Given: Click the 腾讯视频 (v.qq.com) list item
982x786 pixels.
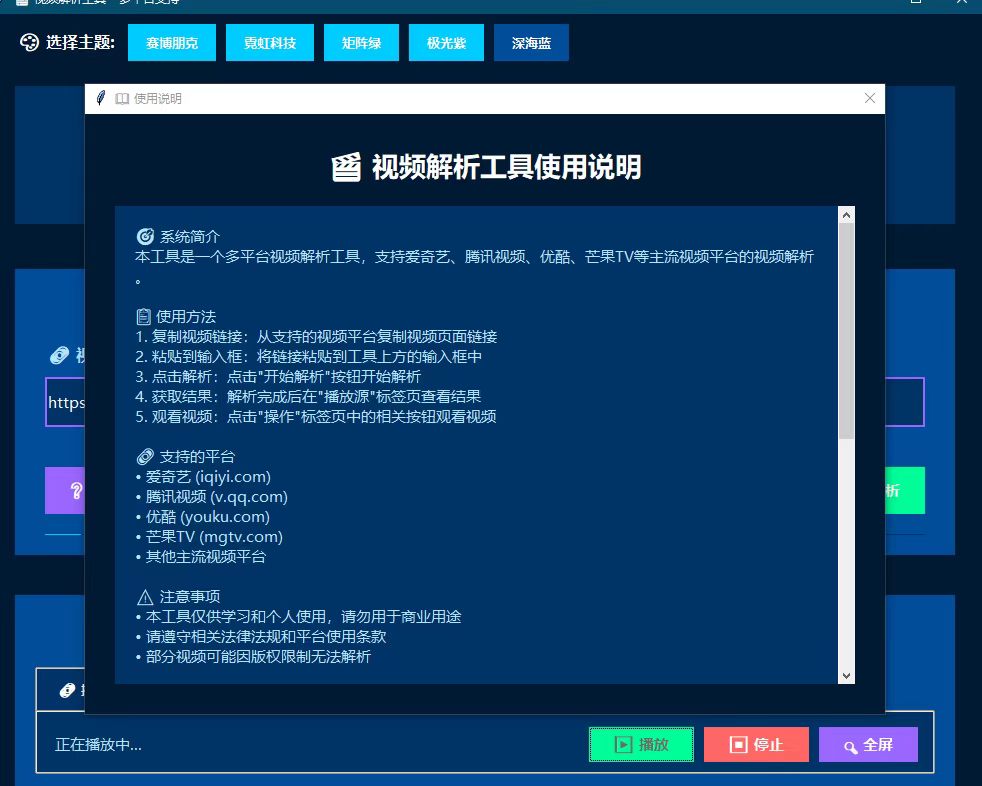Looking at the screenshot, I should point(212,497).
